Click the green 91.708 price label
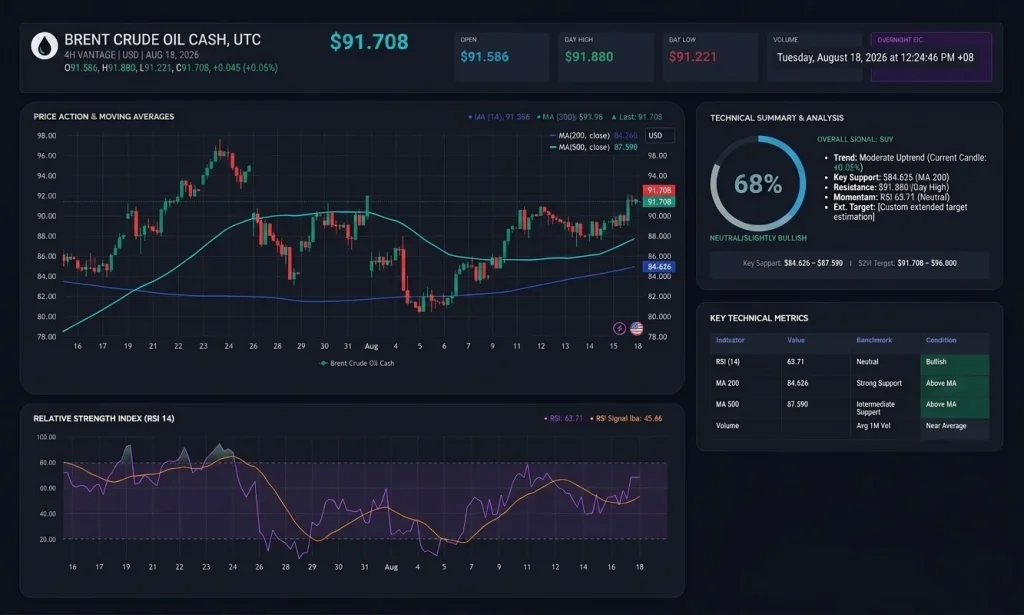The width and height of the screenshot is (1024, 615). point(659,202)
